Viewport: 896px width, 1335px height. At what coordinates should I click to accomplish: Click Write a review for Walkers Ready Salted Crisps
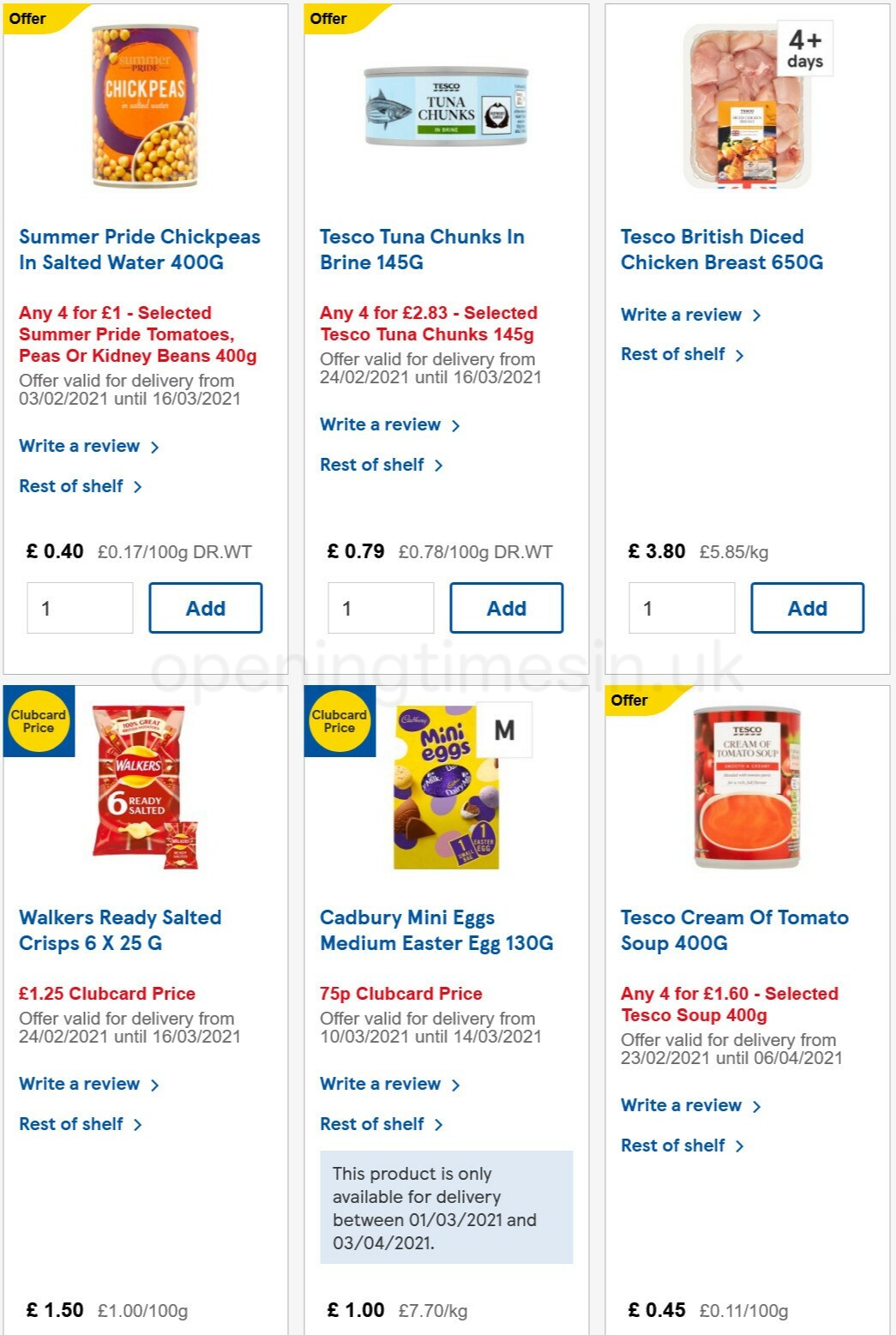click(81, 1084)
